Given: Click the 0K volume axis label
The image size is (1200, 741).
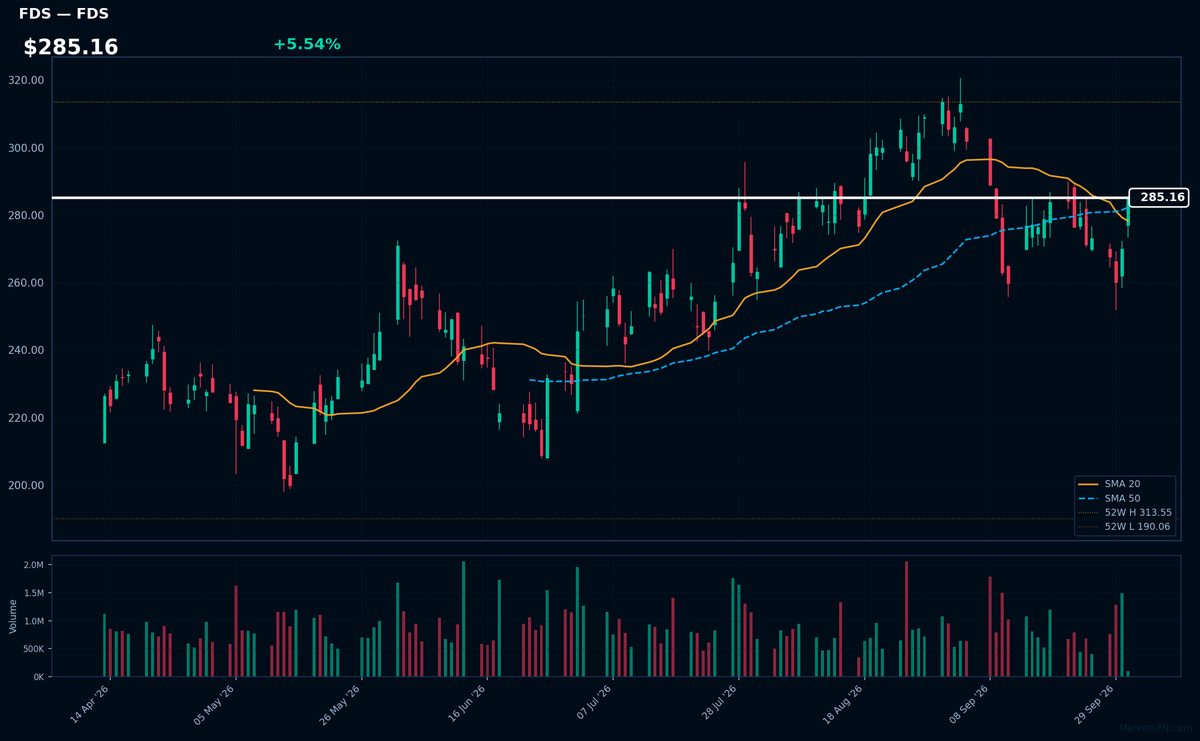Looking at the screenshot, I should pos(38,677).
